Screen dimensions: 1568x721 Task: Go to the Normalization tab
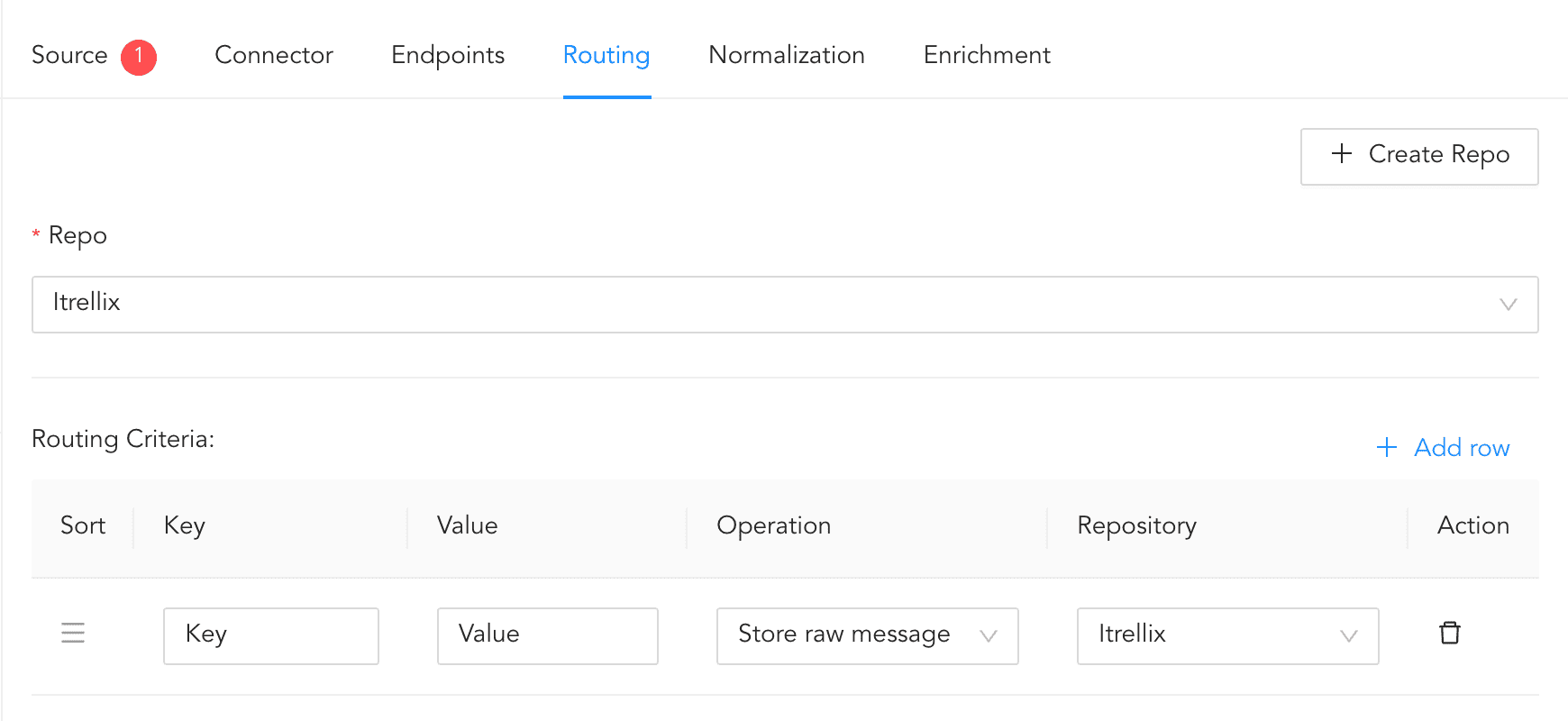tap(786, 56)
